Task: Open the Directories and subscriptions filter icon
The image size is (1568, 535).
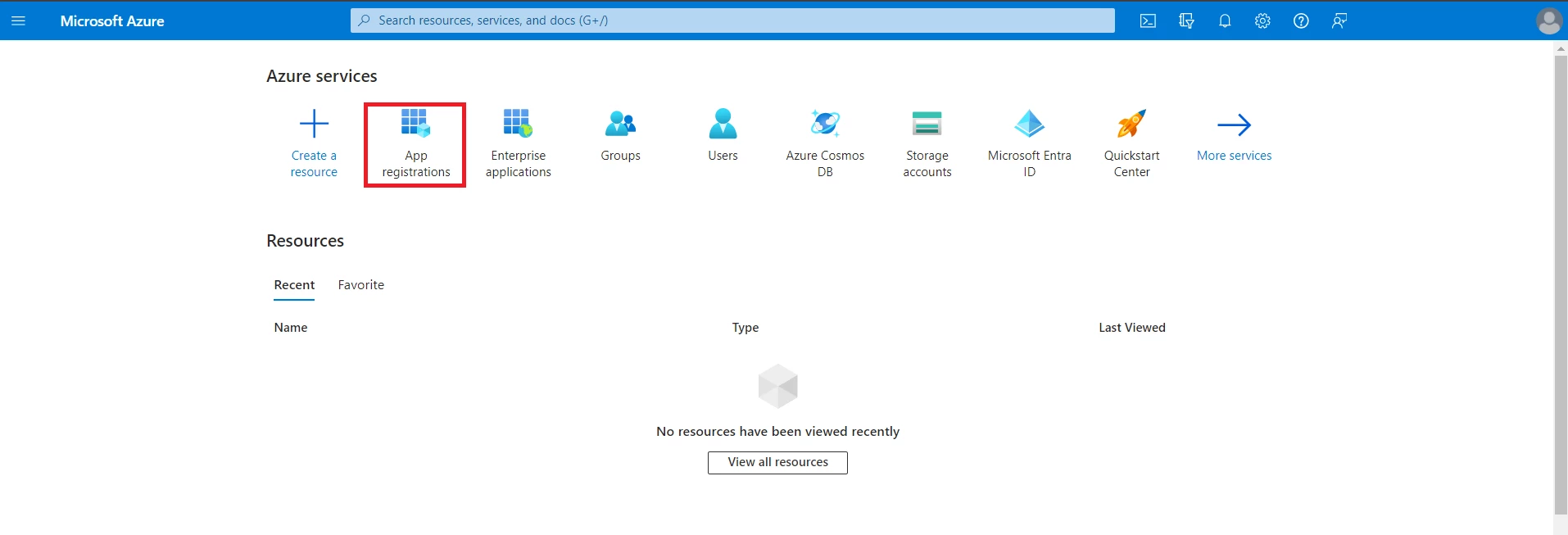Action: pyautogui.click(x=1186, y=21)
